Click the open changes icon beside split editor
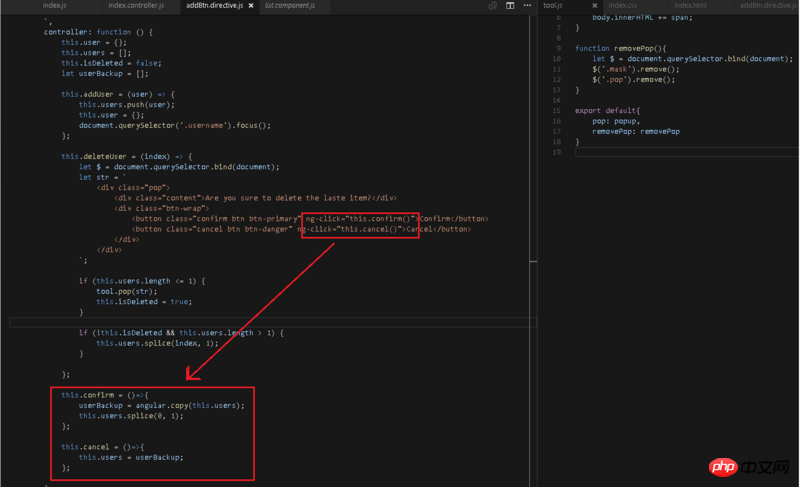The height and width of the screenshot is (487, 800). point(492,6)
